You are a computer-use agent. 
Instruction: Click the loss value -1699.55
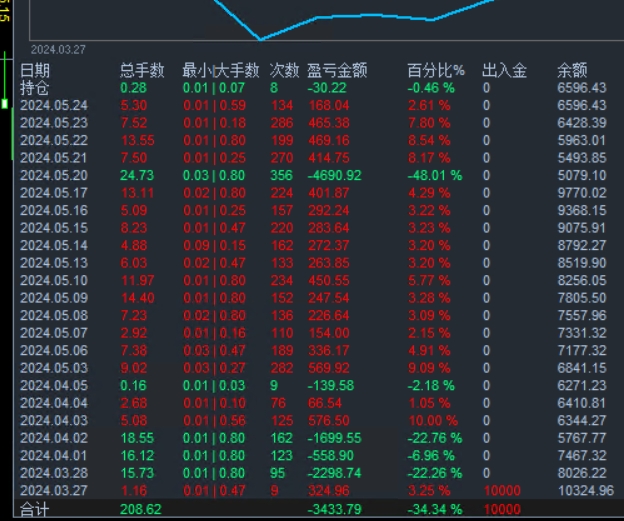(334, 438)
